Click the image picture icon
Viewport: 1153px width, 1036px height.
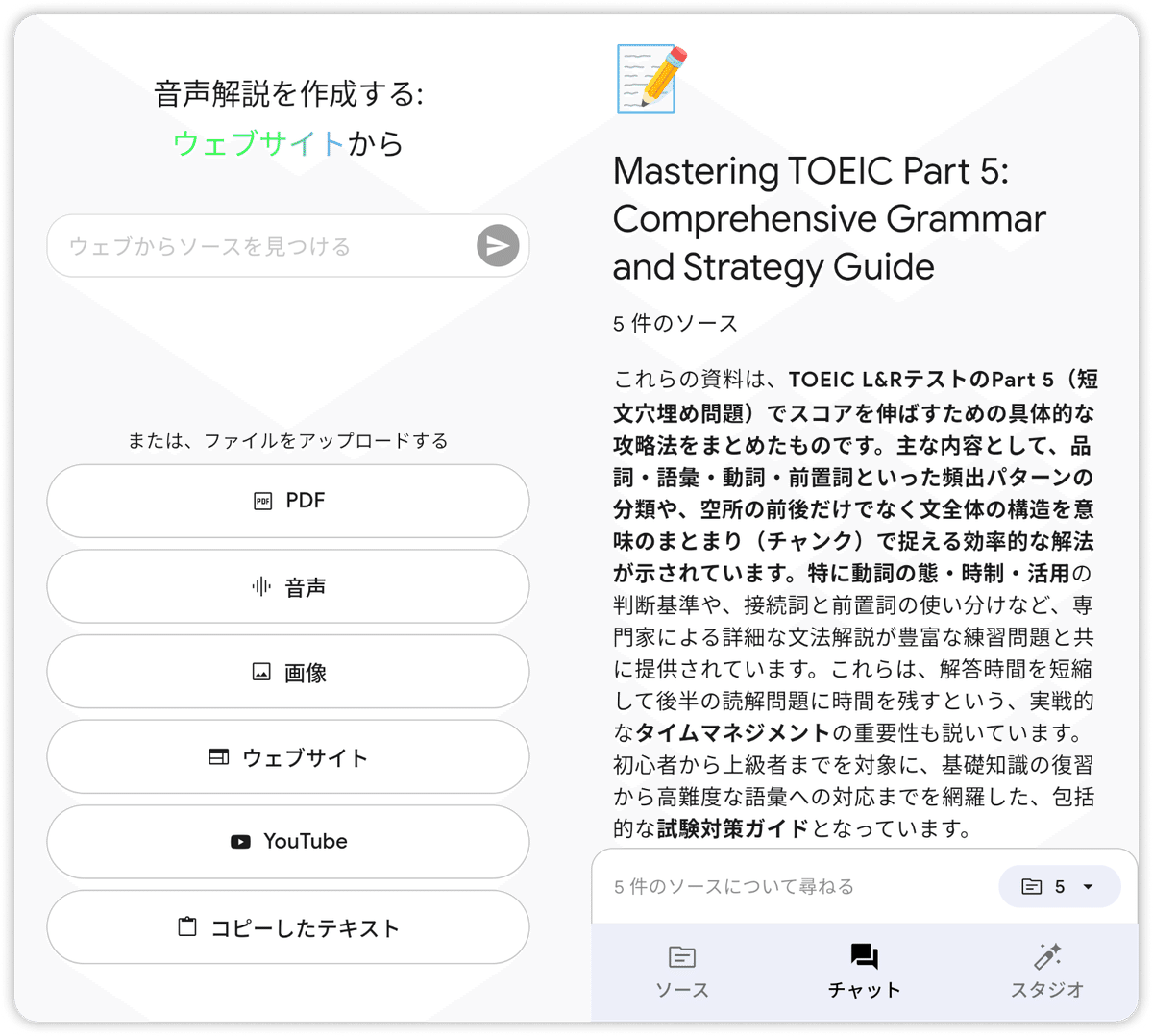[261, 672]
